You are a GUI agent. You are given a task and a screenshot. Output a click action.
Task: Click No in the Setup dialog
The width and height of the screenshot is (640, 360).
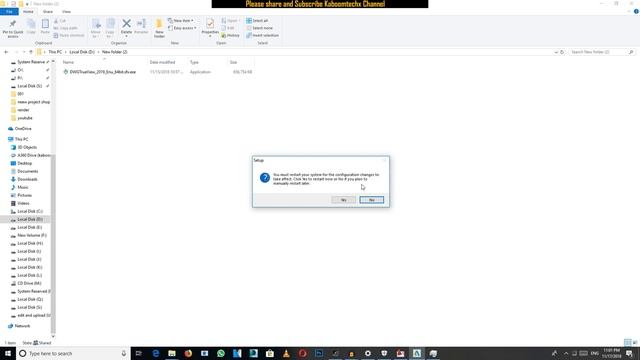coord(371,200)
